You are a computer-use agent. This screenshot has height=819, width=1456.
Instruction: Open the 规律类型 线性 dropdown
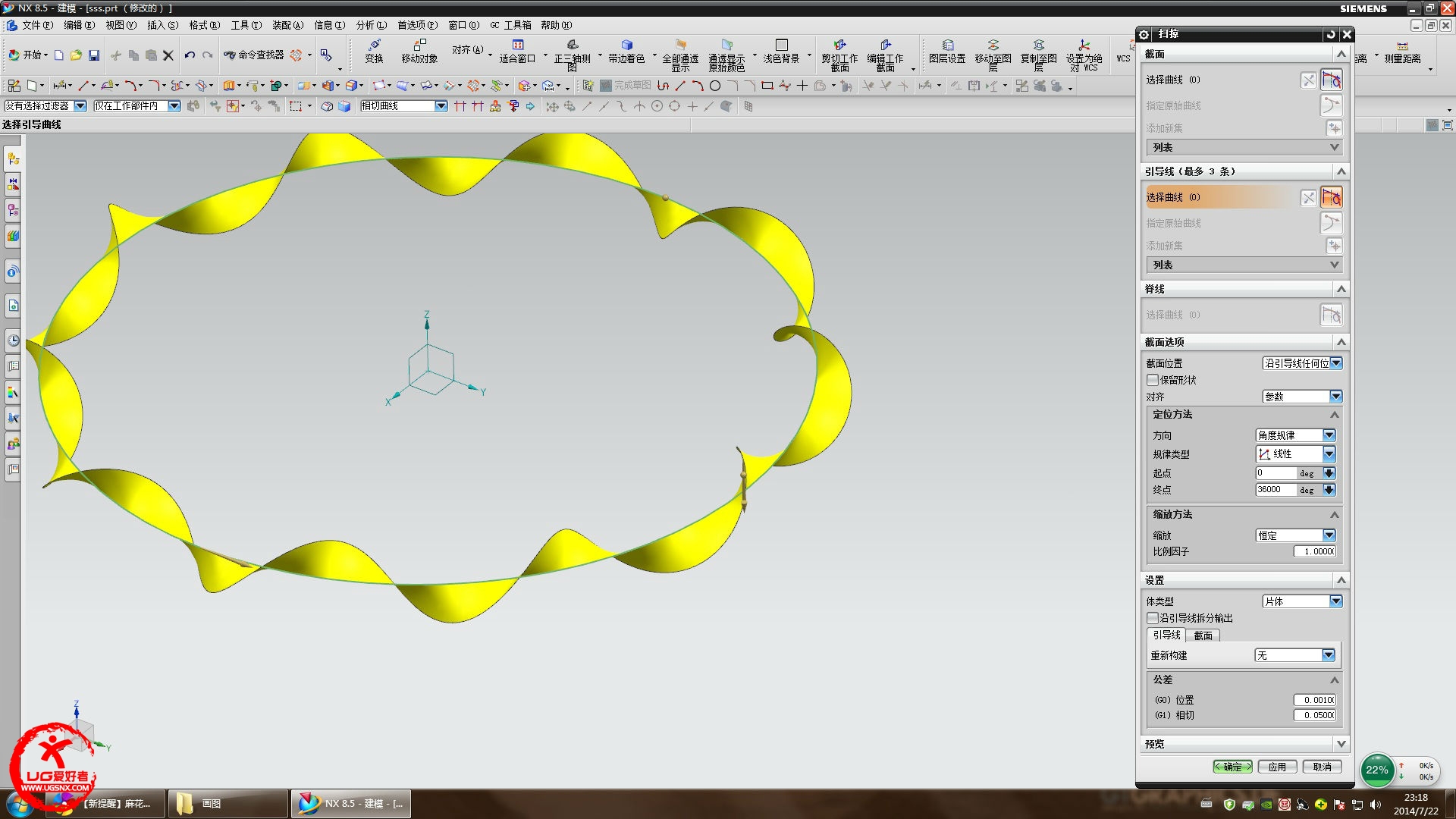tap(1296, 453)
